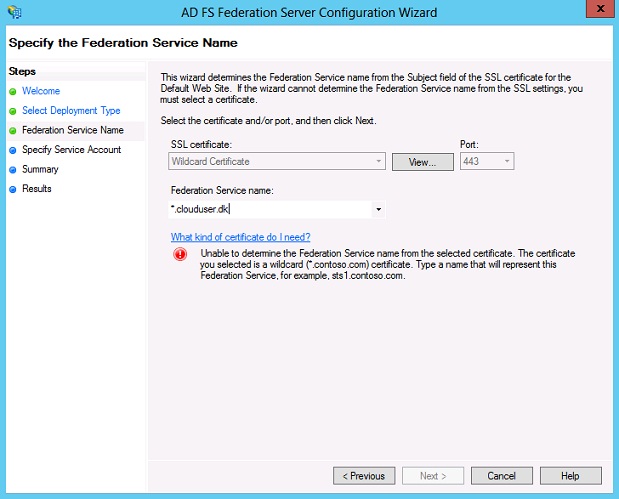Select the Results step

[37, 189]
